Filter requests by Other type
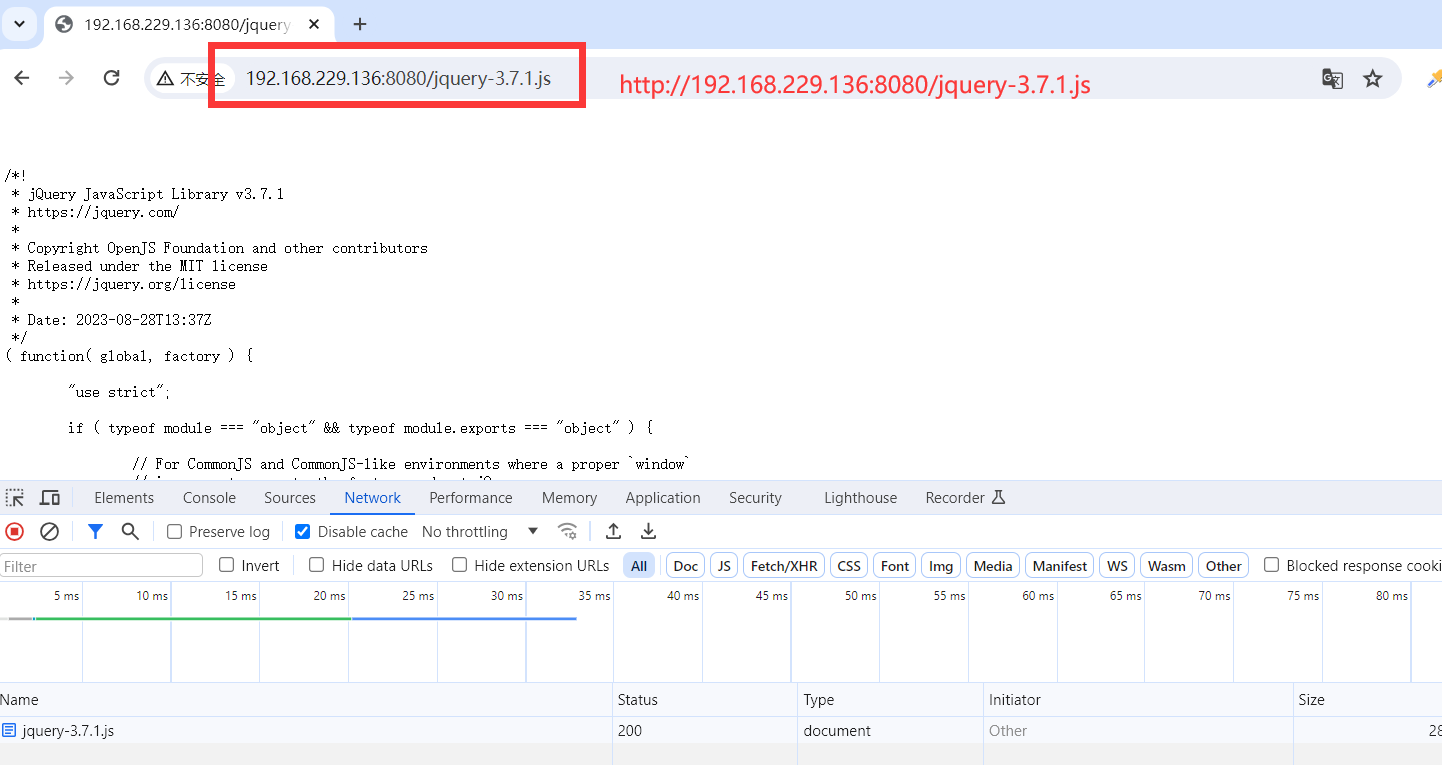 [1223, 566]
